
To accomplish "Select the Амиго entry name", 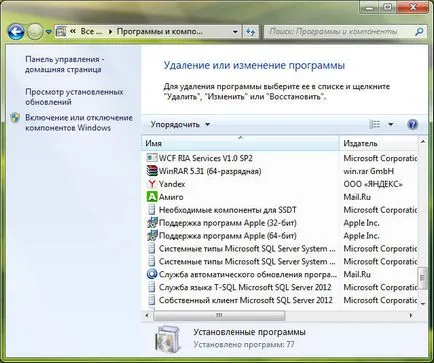I will click(x=171, y=197).
